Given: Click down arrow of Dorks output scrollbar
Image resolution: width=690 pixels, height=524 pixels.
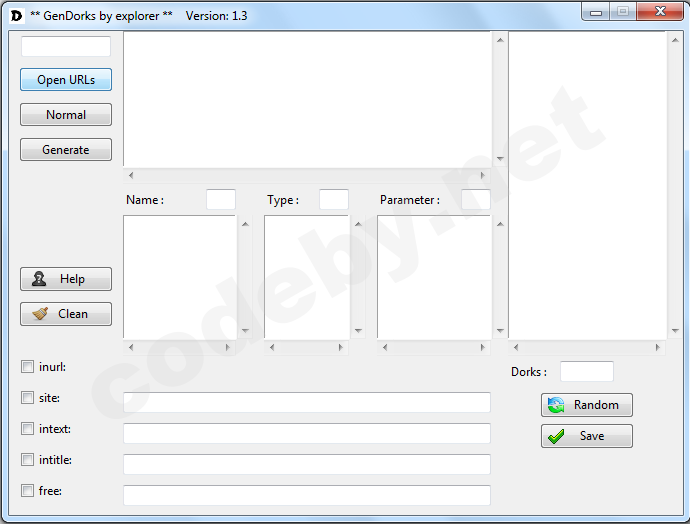Looking at the screenshot, I should click(675, 330).
